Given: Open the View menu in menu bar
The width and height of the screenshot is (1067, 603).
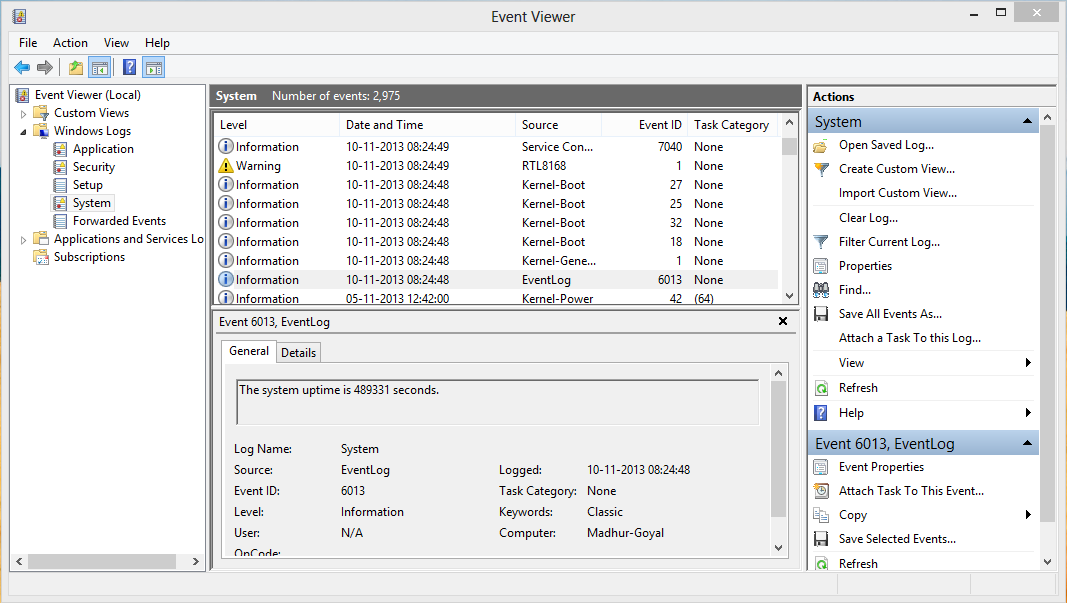Looking at the screenshot, I should (x=116, y=43).
